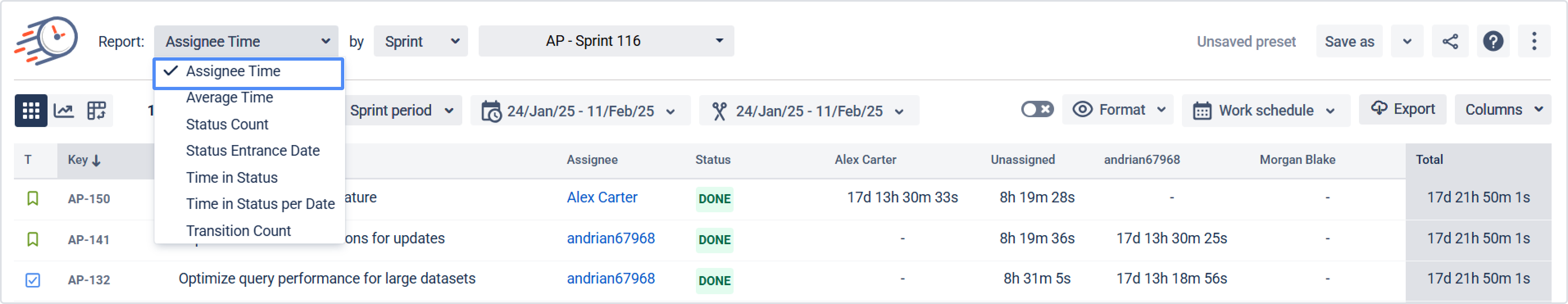Expand the Columns dropdown
This screenshot has width=1568, height=304.
click(x=1502, y=110)
